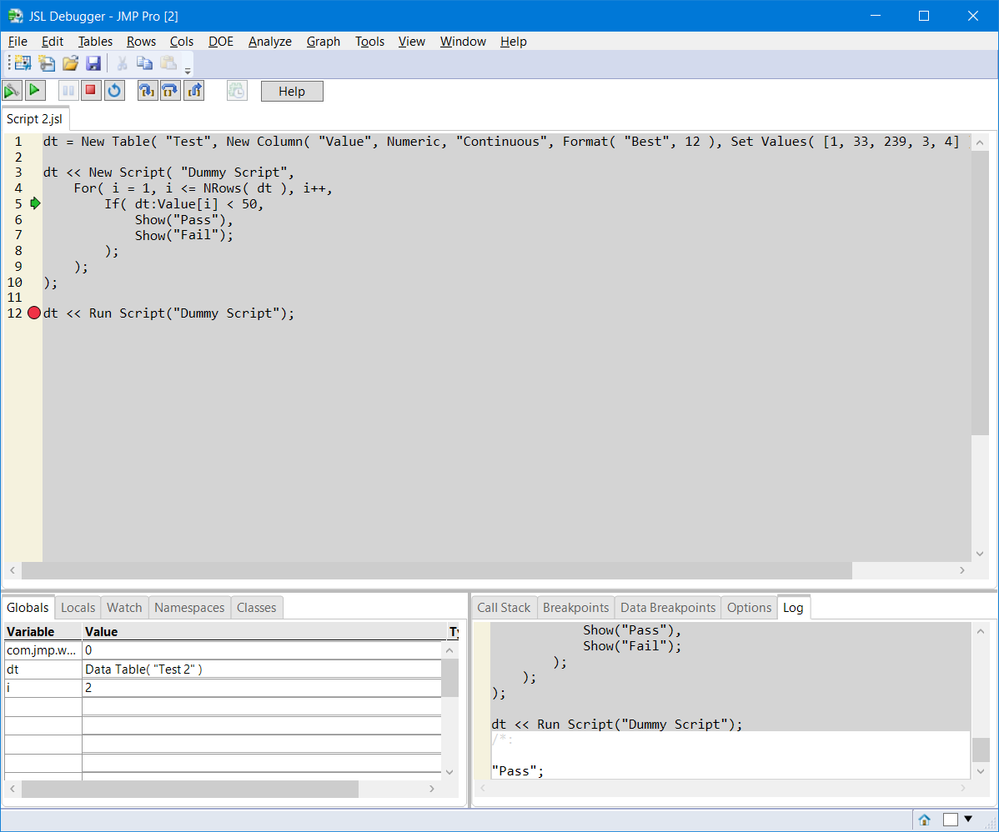The height and width of the screenshot is (832, 999).
Task: Stop debugging with the red Stop icon
Action: tap(91, 90)
